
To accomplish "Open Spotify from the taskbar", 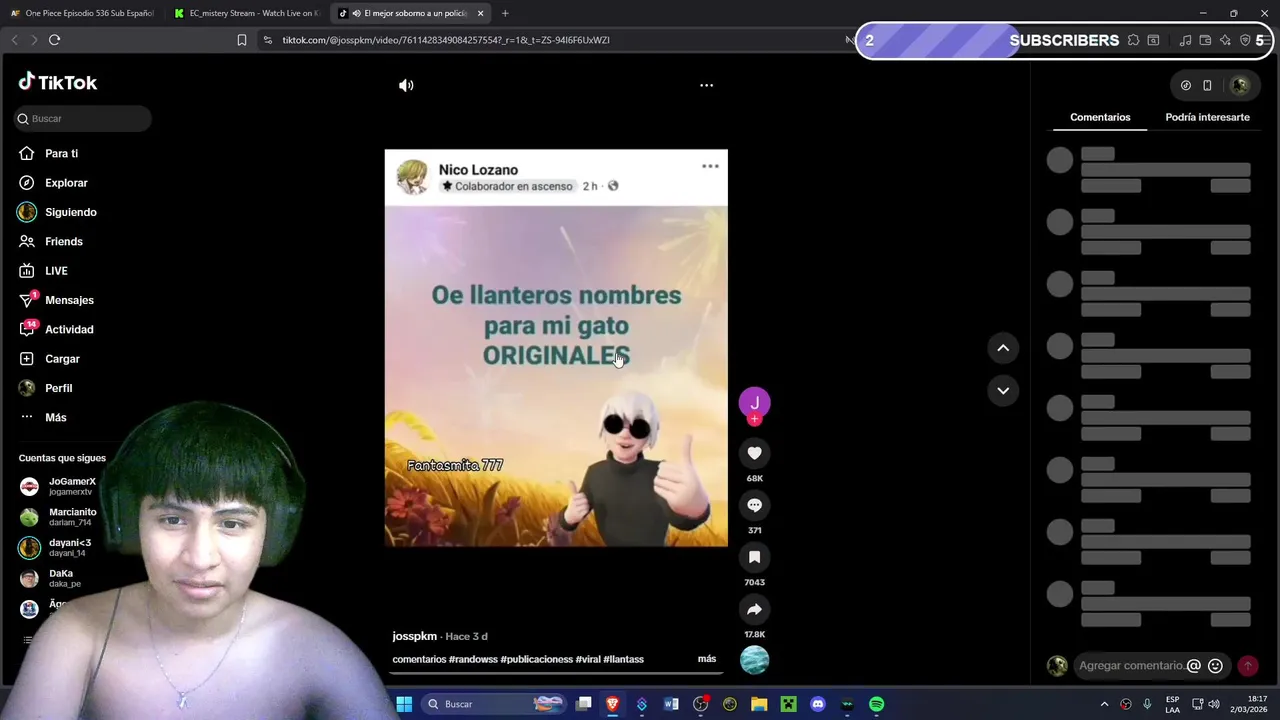I will pos(876,704).
